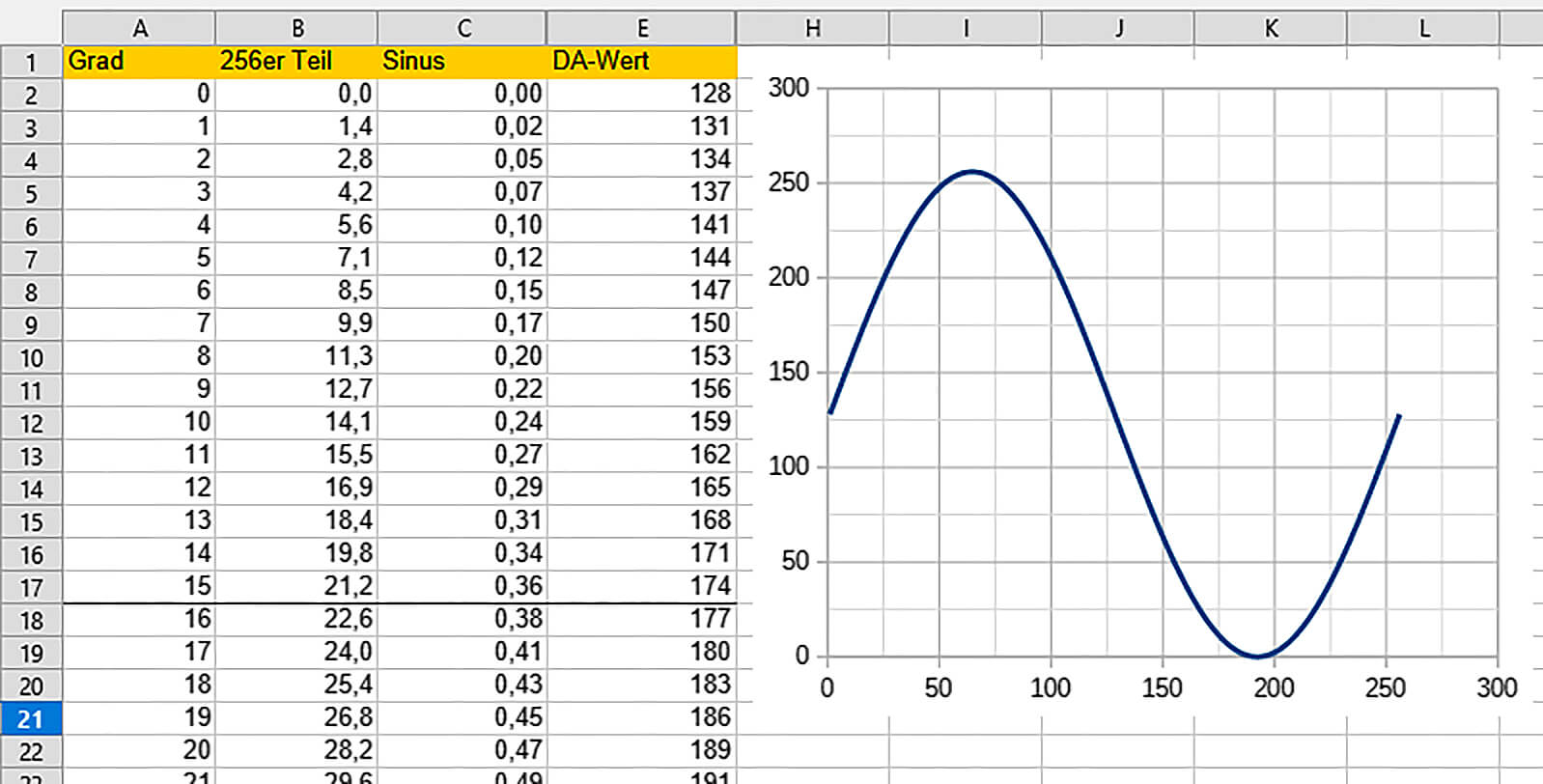Select the cell with value 14,1
This screenshot has width=1543, height=784.
tap(296, 422)
